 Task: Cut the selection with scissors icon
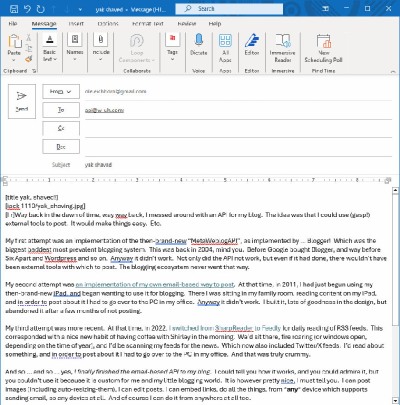tap(29, 37)
